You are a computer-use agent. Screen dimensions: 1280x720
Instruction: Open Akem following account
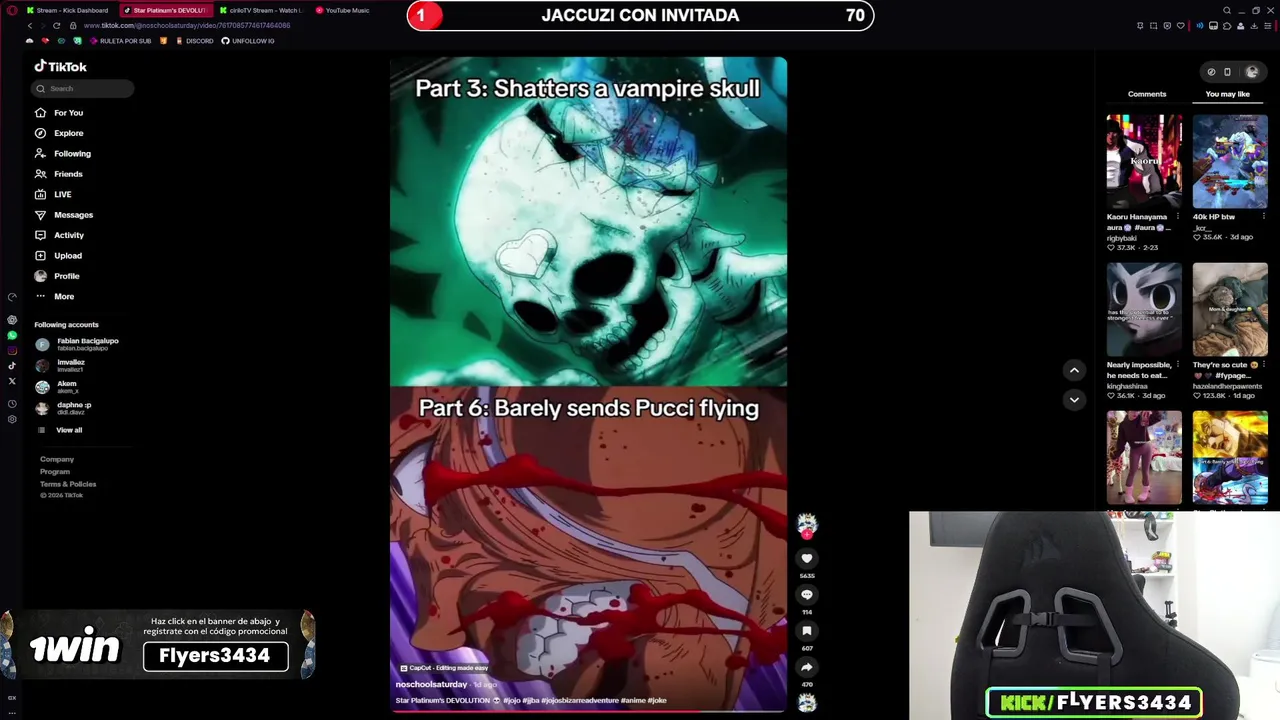(56, 386)
